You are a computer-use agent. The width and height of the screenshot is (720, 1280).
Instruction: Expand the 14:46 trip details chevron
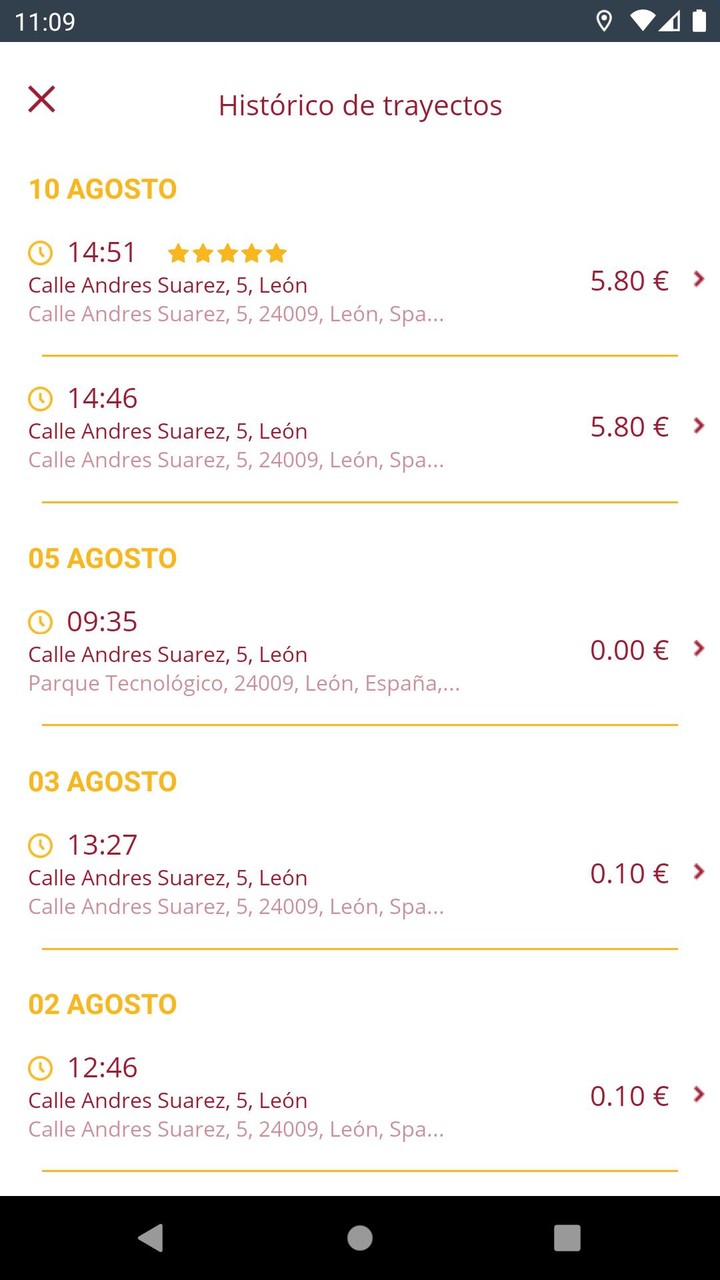(699, 426)
